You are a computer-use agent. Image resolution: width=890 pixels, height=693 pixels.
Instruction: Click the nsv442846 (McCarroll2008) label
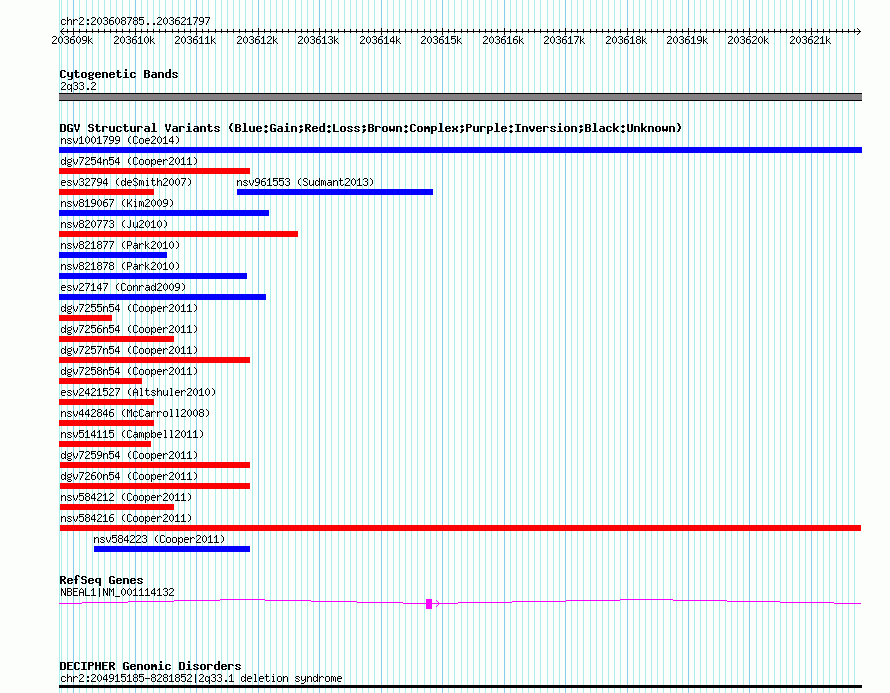click(135, 413)
